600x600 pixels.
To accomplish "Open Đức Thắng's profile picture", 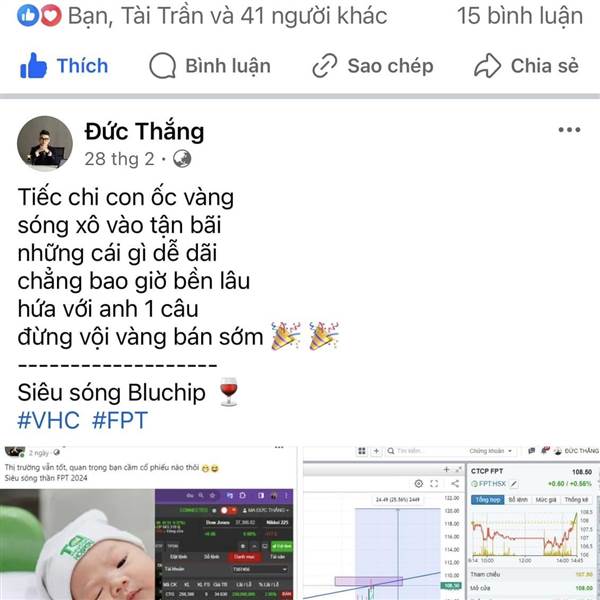I will click(x=45, y=143).
